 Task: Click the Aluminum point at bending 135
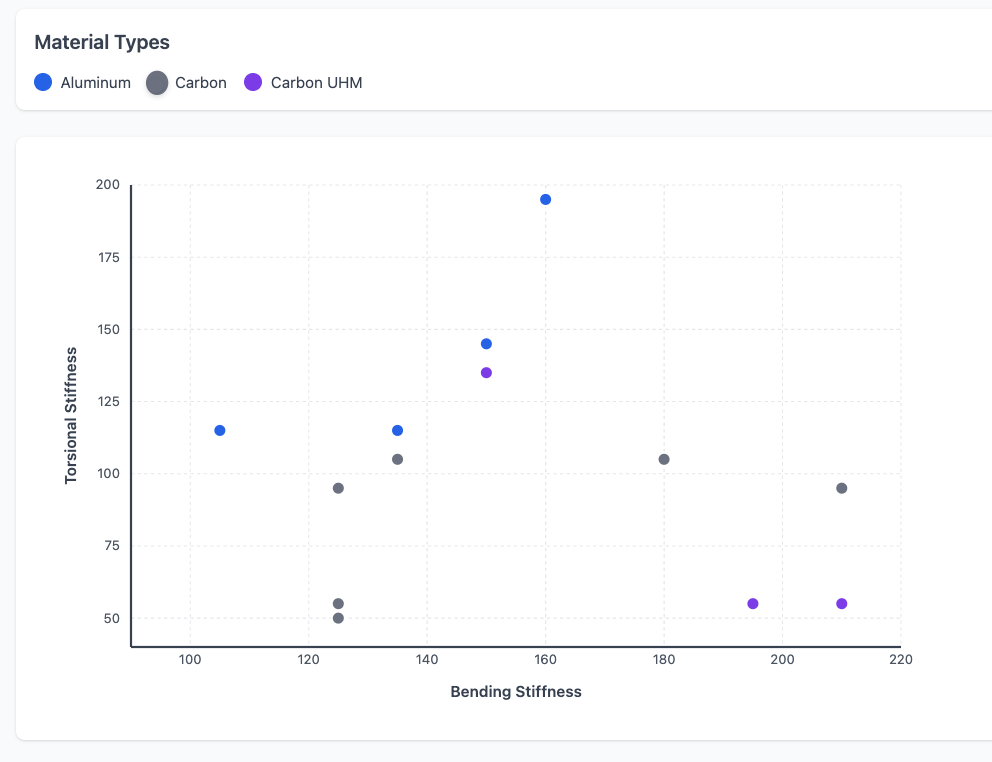[x=397, y=431]
